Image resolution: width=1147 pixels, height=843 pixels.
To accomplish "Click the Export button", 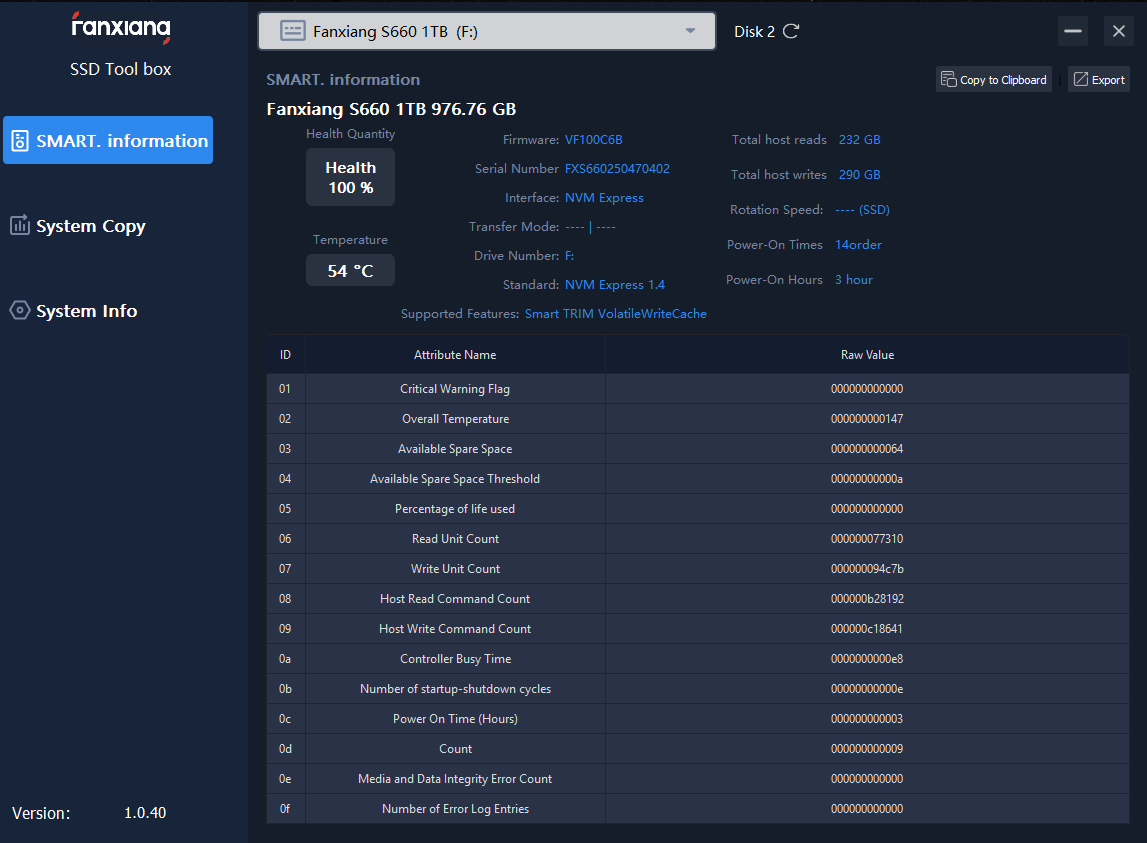I will 1099,80.
